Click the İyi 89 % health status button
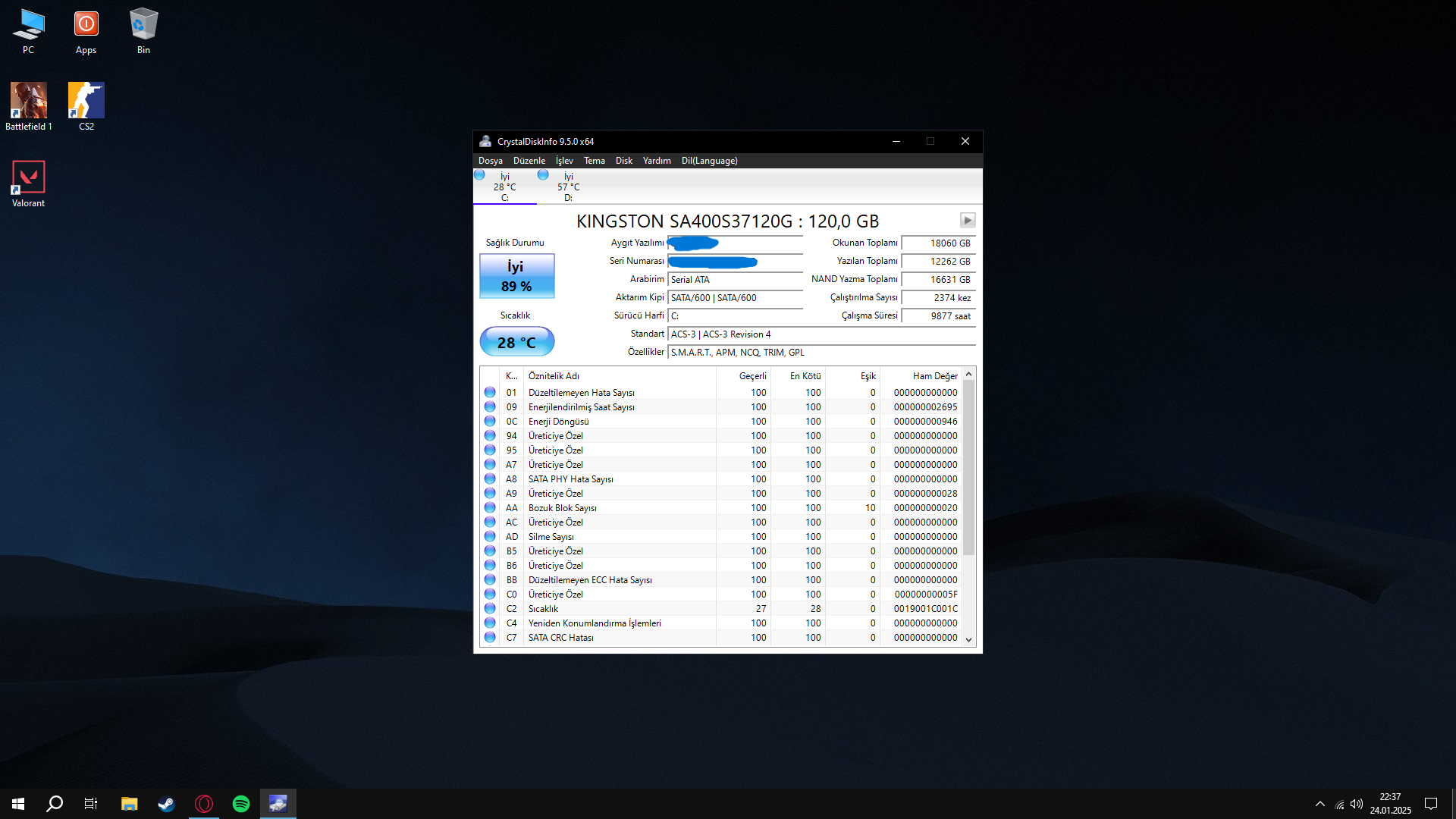This screenshot has height=819, width=1456. 516,276
